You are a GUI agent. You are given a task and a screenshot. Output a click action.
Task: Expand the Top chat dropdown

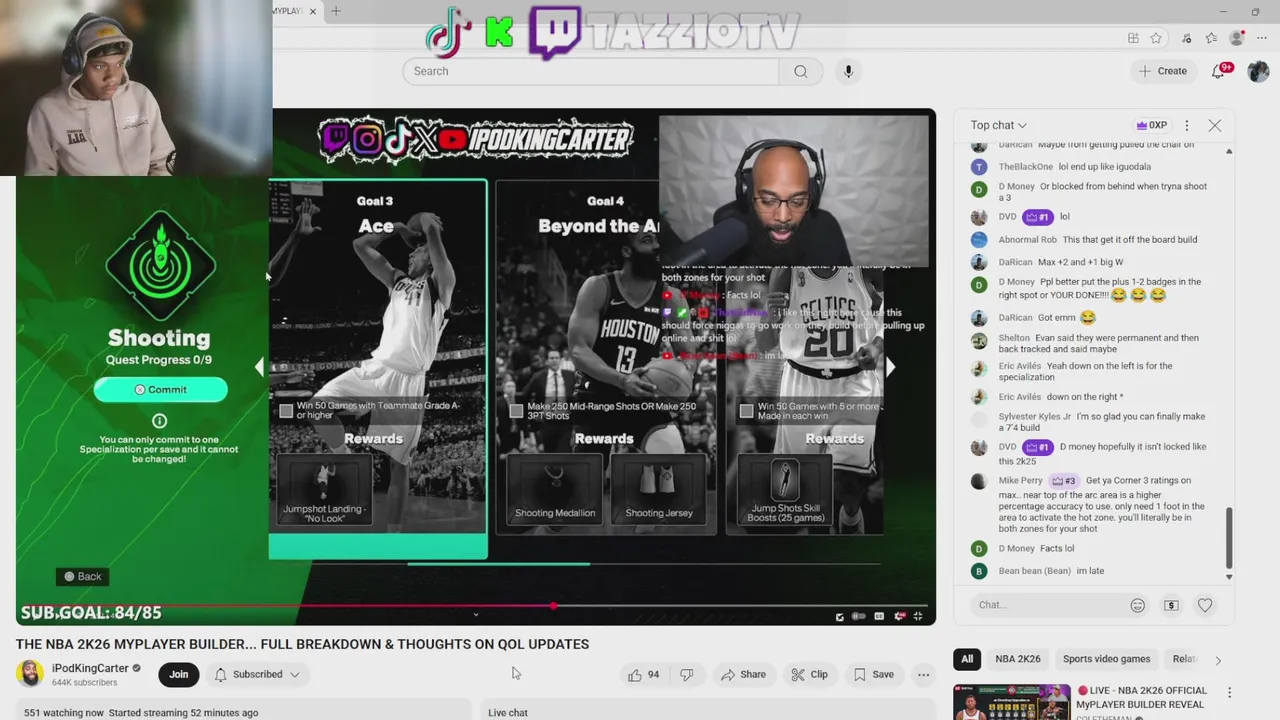[998, 125]
